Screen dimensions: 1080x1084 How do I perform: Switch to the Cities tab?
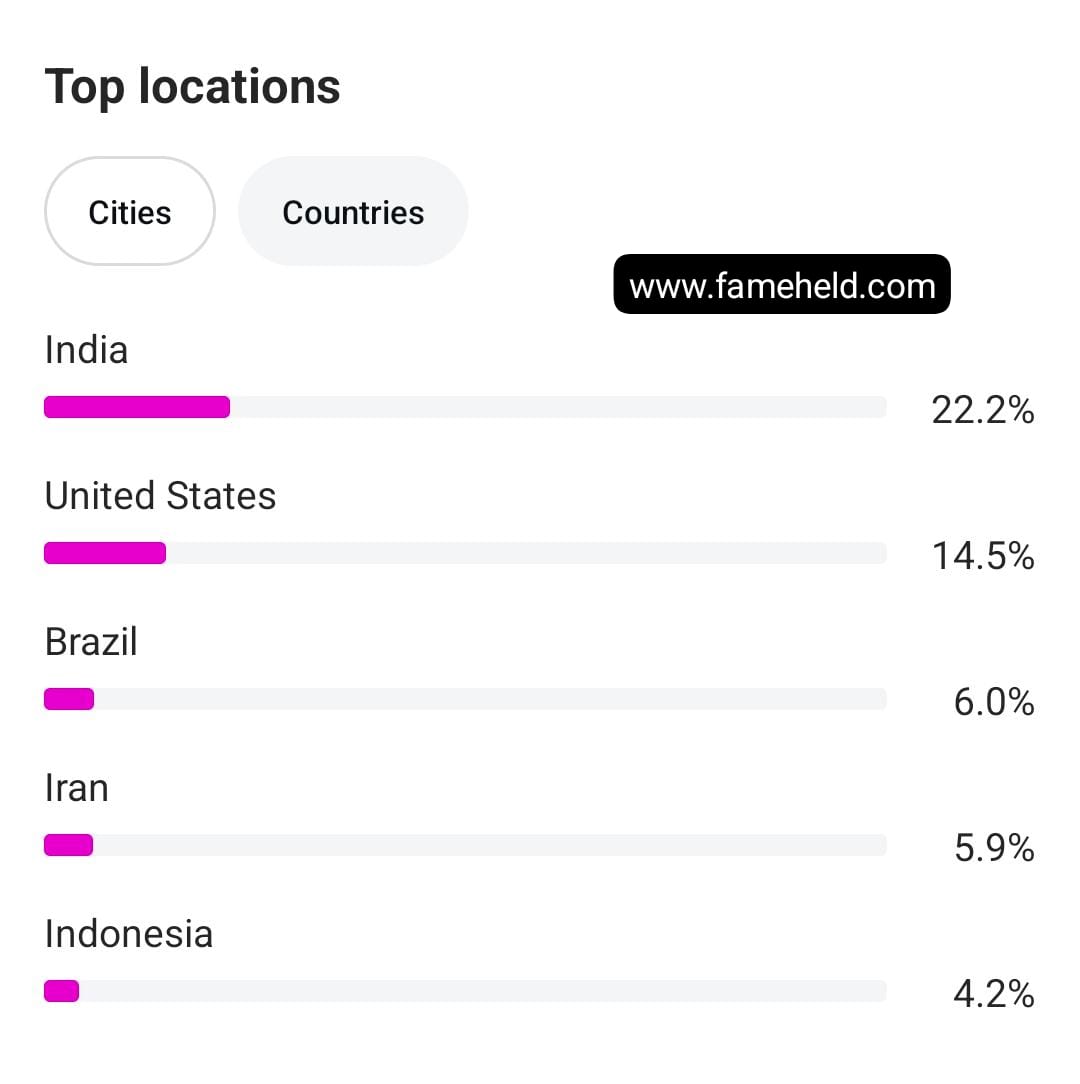click(130, 212)
